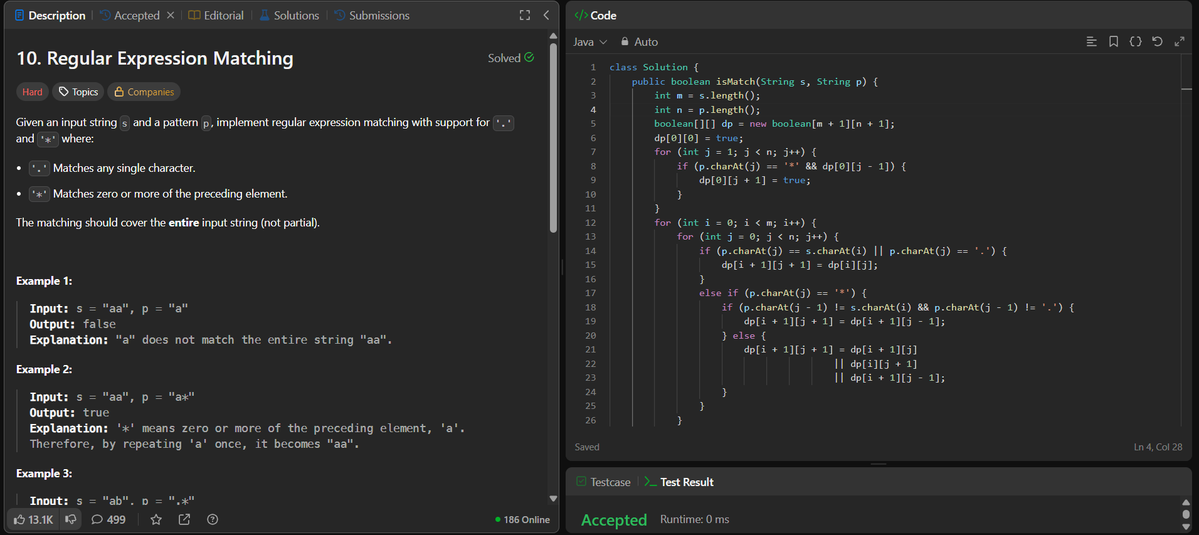Viewport: 1199px width, 535px height.
Task: Click line number 12 in the gutter
Action: 592,222
